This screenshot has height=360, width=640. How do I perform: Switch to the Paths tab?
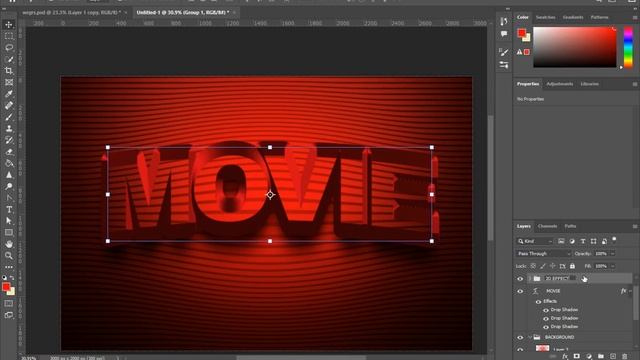[x=570, y=226]
